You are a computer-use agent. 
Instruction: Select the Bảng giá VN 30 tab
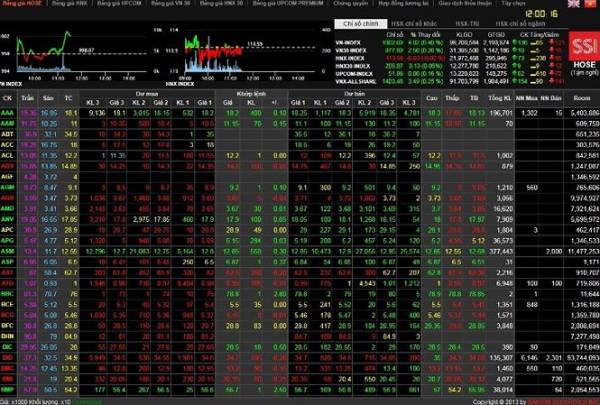point(169,4)
